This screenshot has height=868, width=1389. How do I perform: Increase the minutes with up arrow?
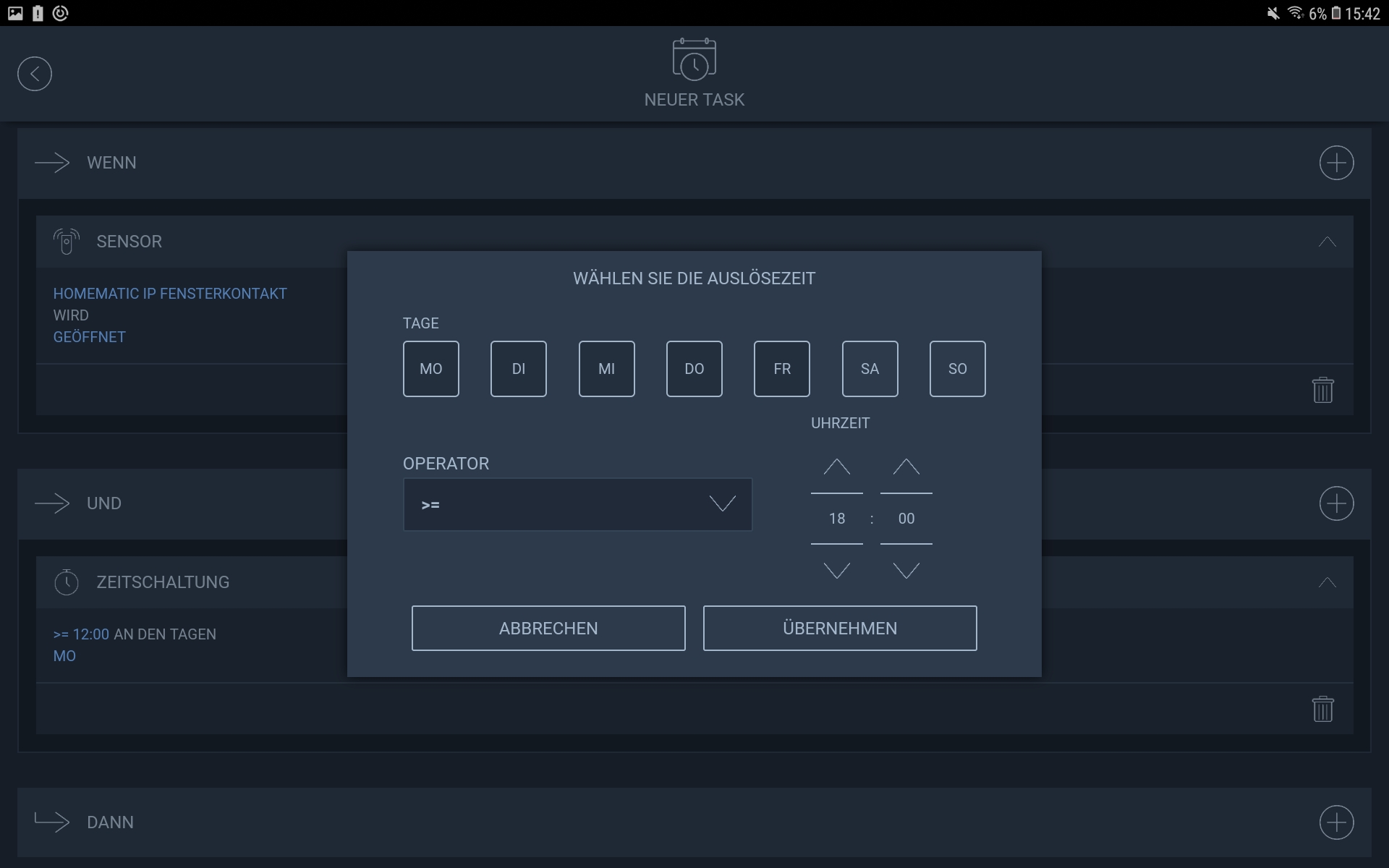906,467
